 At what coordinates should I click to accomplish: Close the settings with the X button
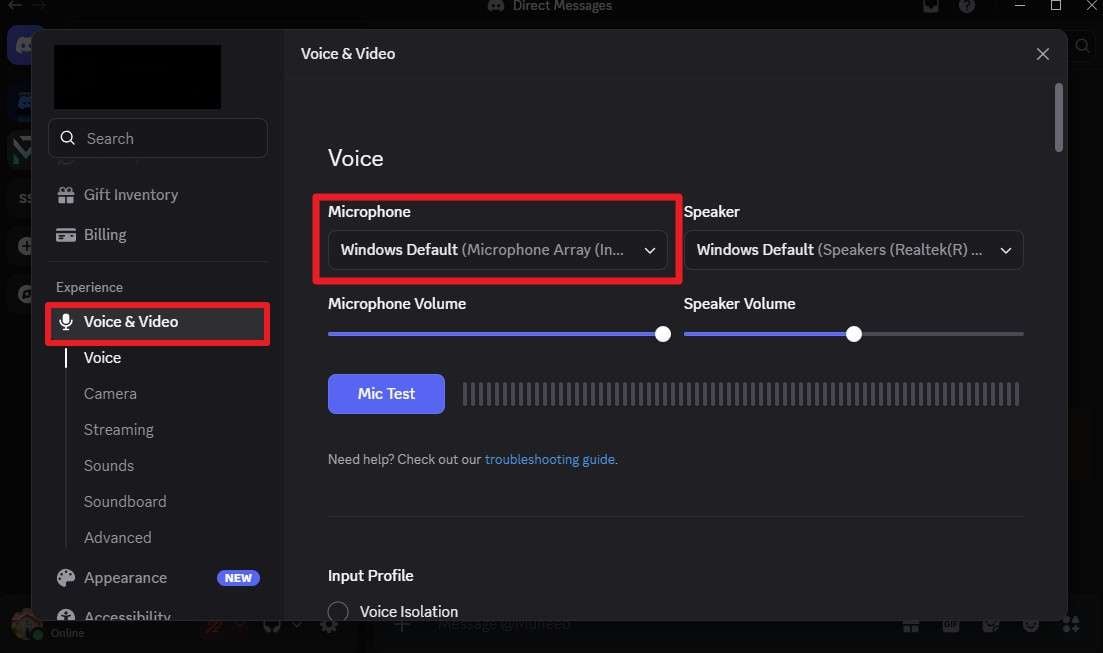click(x=1043, y=54)
